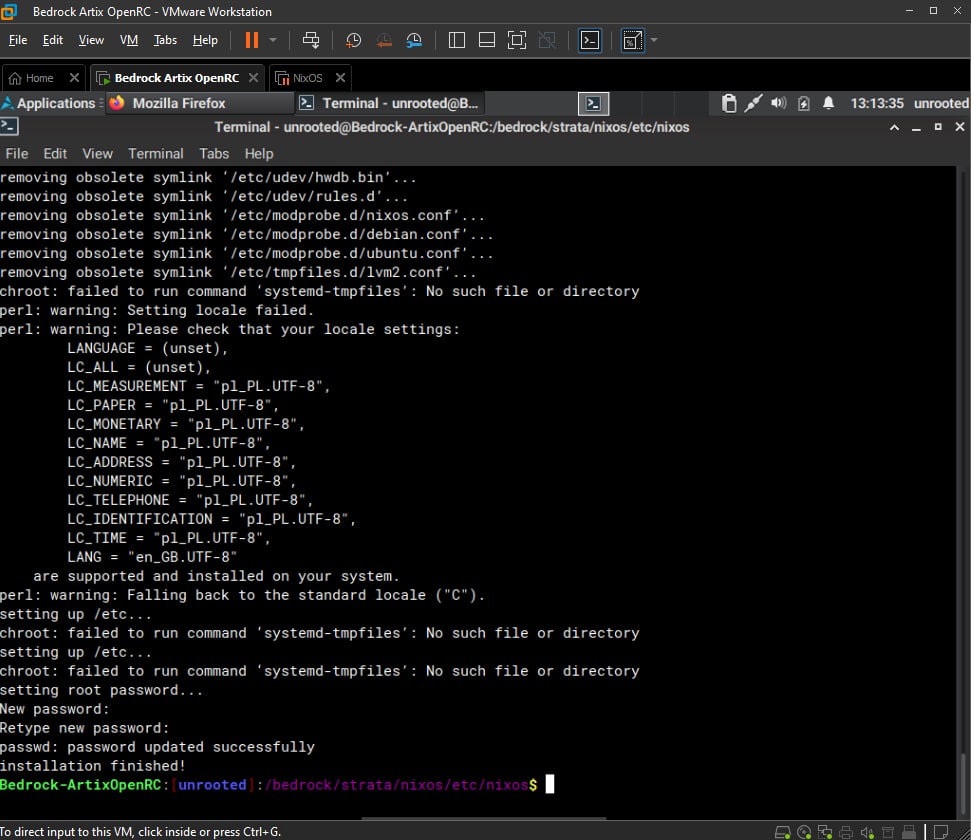
Task: Show notifications via the bell icon
Action: click(829, 103)
